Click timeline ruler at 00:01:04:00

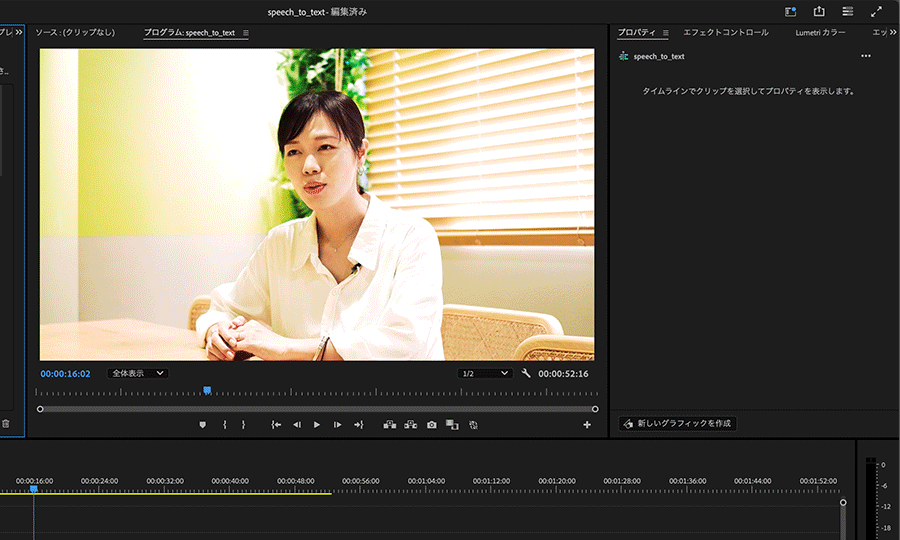[426, 481]
